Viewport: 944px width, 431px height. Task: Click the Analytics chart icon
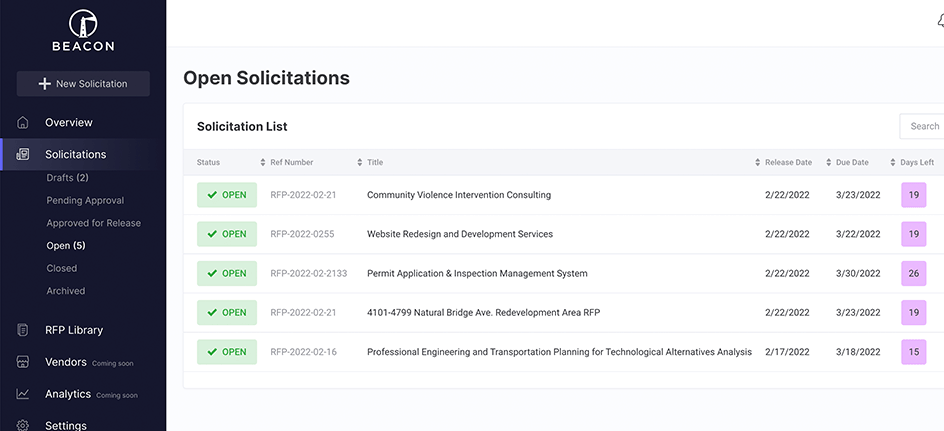23,394
